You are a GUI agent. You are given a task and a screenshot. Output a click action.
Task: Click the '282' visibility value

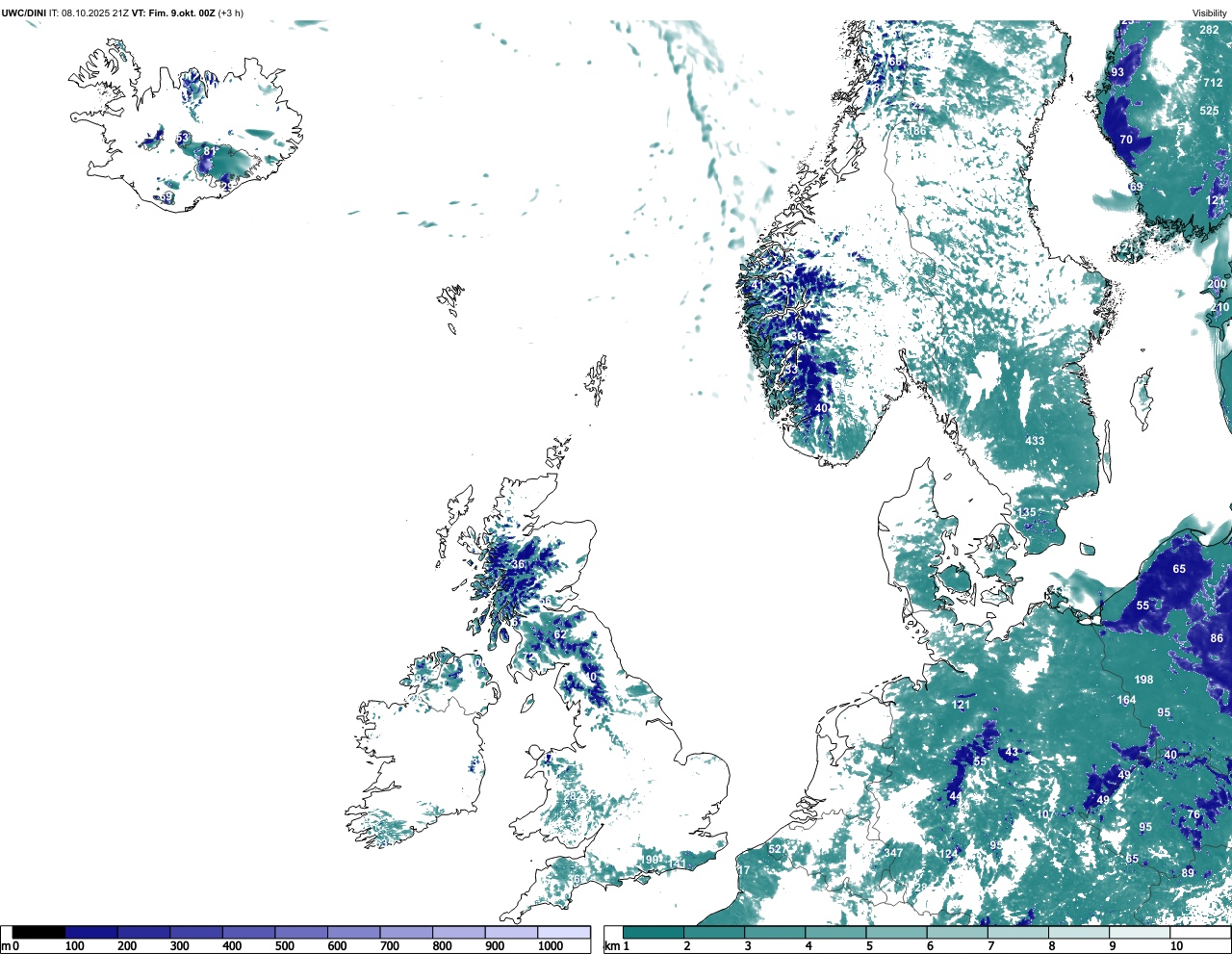click(x=1209, y=31)
